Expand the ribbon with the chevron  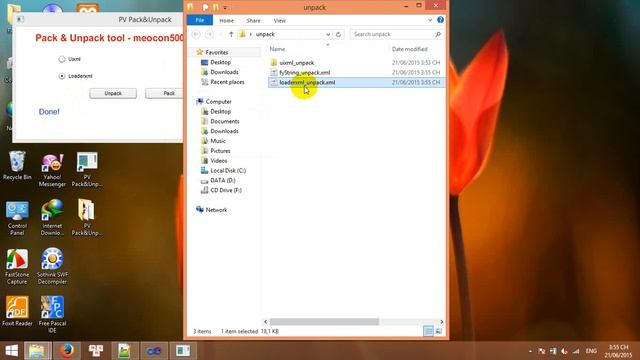[430, 20]
